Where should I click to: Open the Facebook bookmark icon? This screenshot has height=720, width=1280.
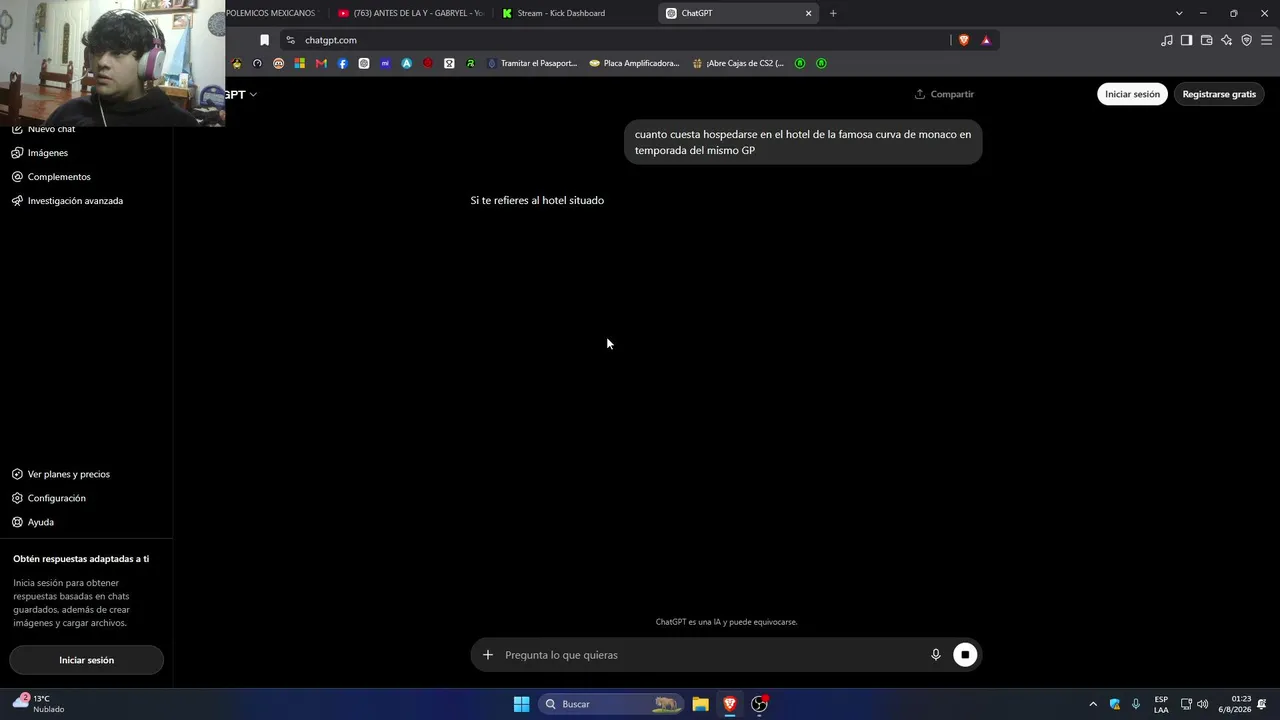(x=343, y=63)
